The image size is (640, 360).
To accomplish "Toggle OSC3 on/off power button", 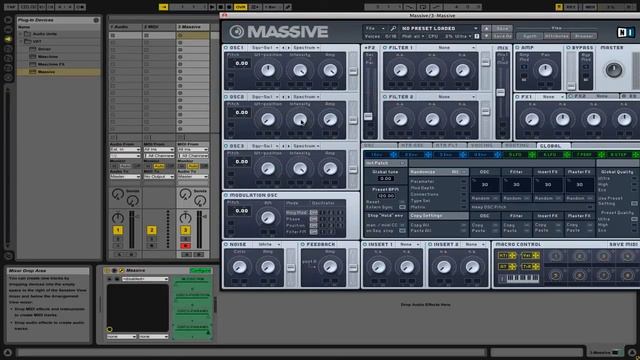I will tap(226, 146).
